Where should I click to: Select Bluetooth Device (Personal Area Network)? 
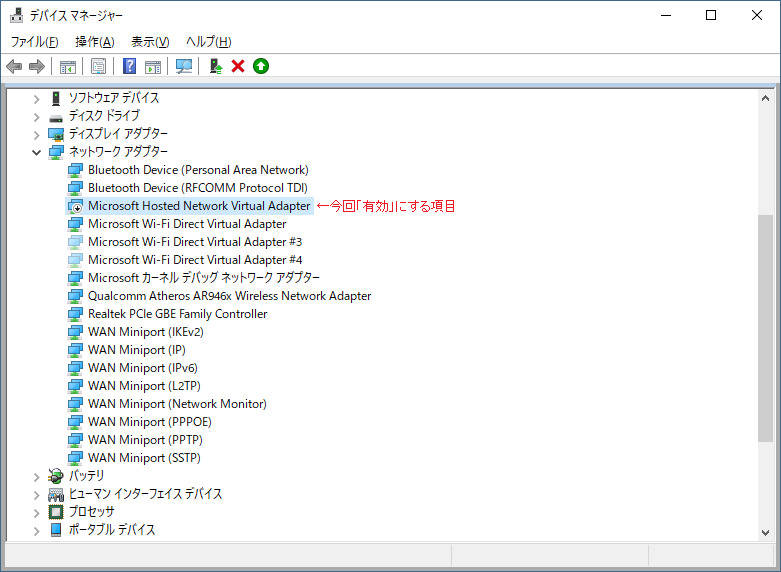pyautogui.click(x=198, y=170)
